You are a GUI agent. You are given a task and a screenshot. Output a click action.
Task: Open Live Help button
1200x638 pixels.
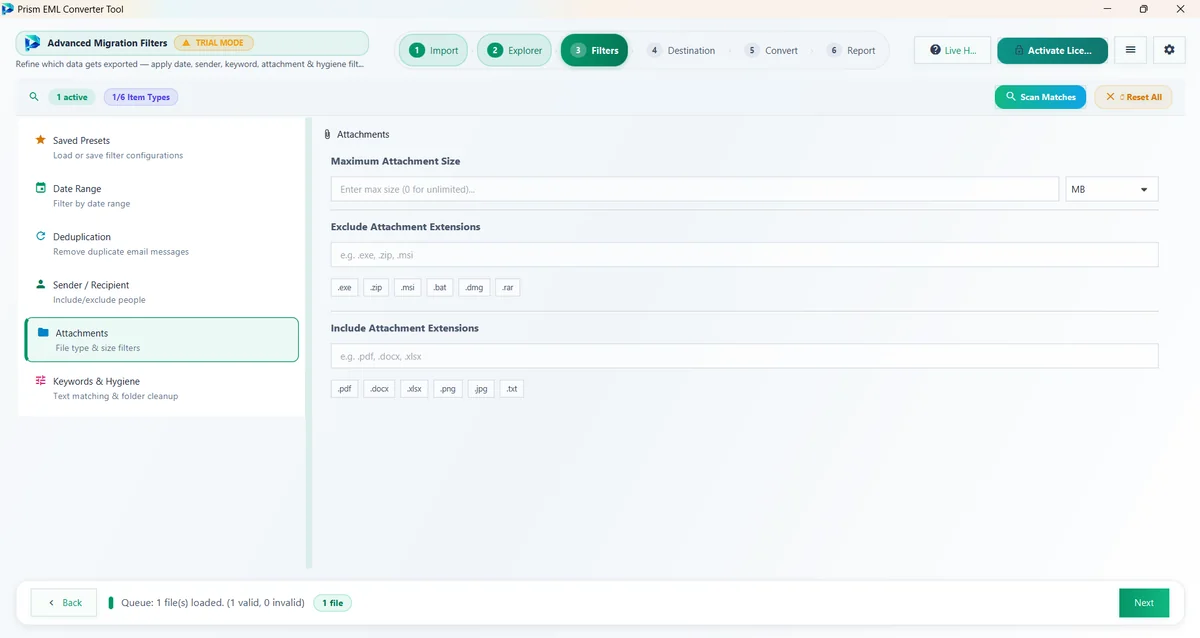(952, 50)
